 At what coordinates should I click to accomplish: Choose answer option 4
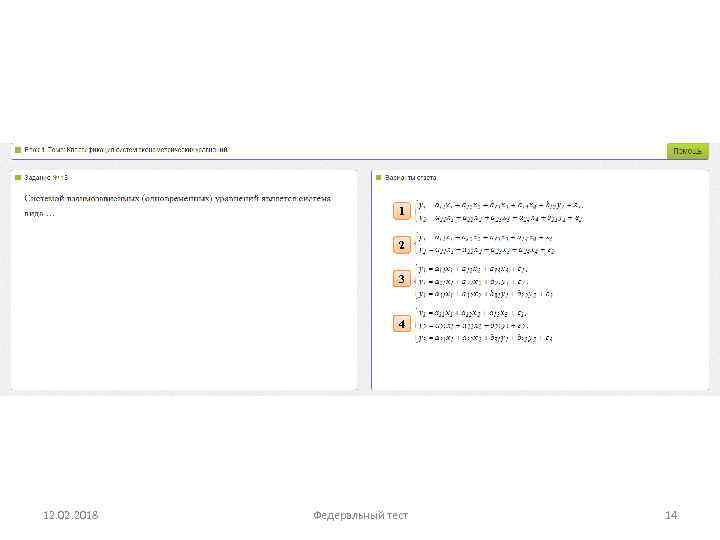point(402,324)
